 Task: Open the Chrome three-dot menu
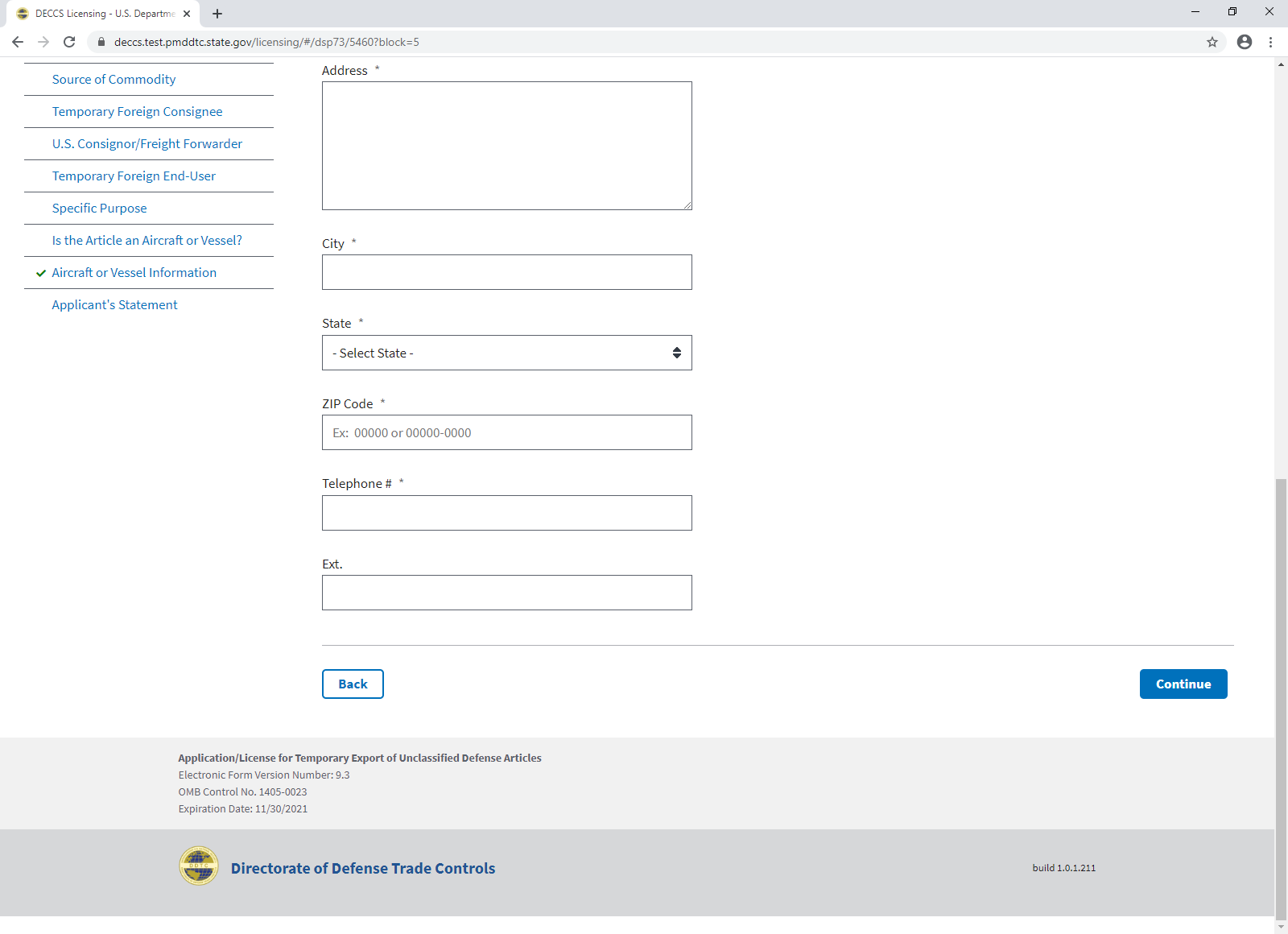(1271, 42)
